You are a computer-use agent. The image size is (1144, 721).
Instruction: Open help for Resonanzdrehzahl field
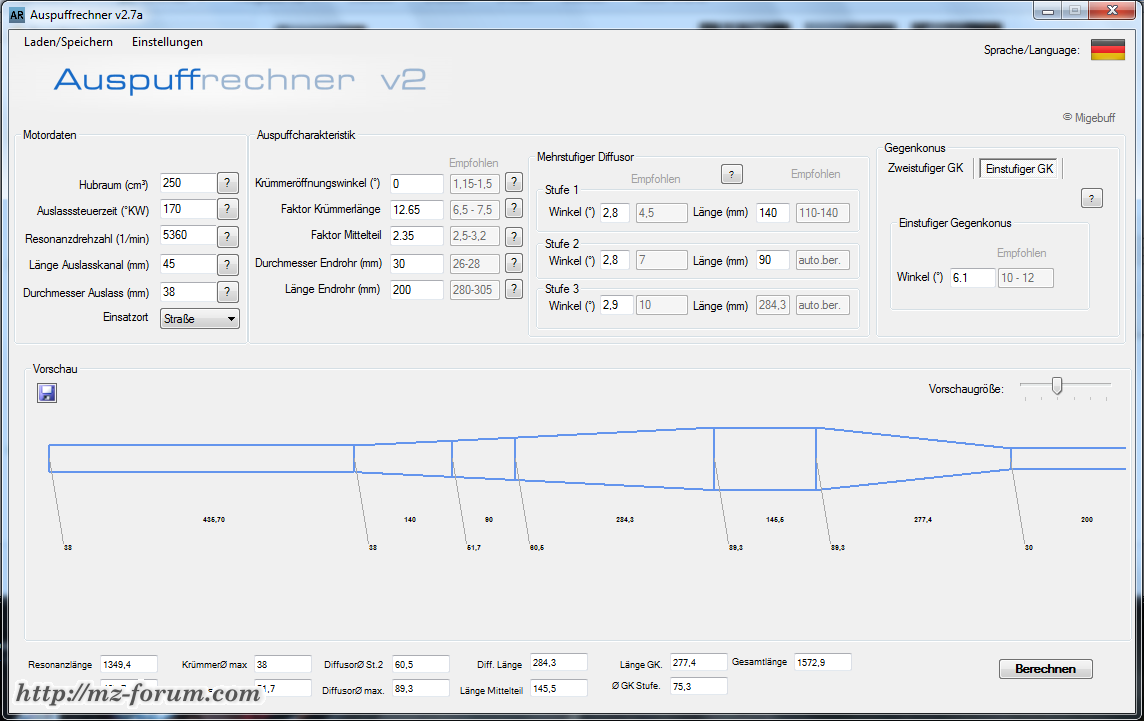[x=228, y=236]
